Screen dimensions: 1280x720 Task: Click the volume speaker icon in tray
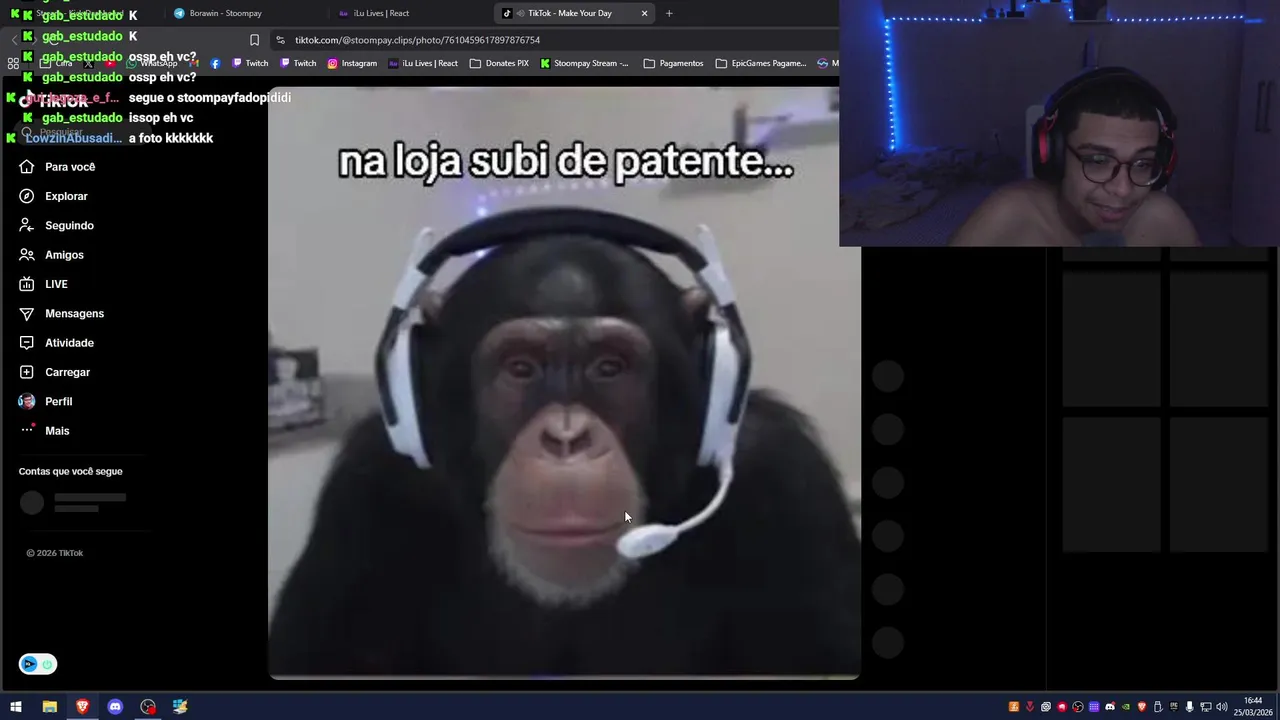click(x=1222, y=707)
